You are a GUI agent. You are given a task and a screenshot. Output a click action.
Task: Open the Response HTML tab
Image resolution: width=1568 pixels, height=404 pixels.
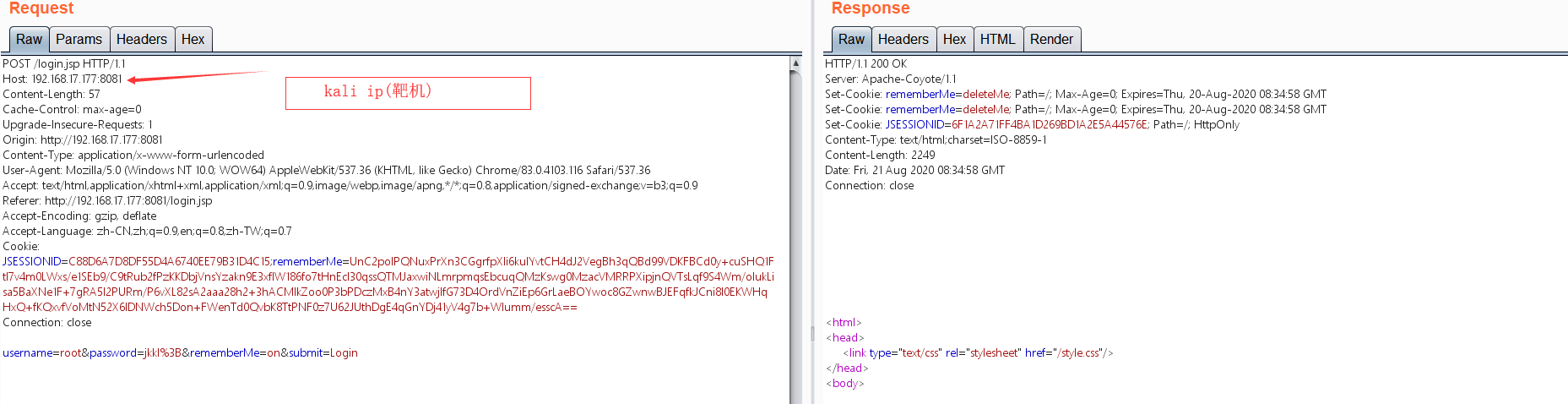click(x=997, y=39)
